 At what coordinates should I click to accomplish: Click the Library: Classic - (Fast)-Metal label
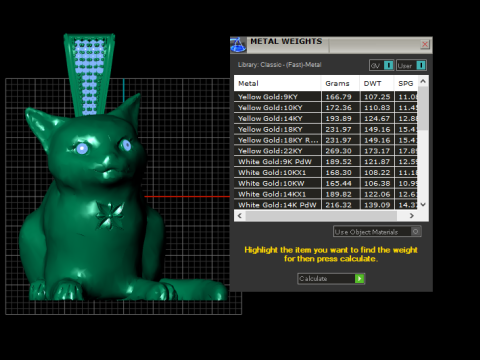[x=279, y=65]
